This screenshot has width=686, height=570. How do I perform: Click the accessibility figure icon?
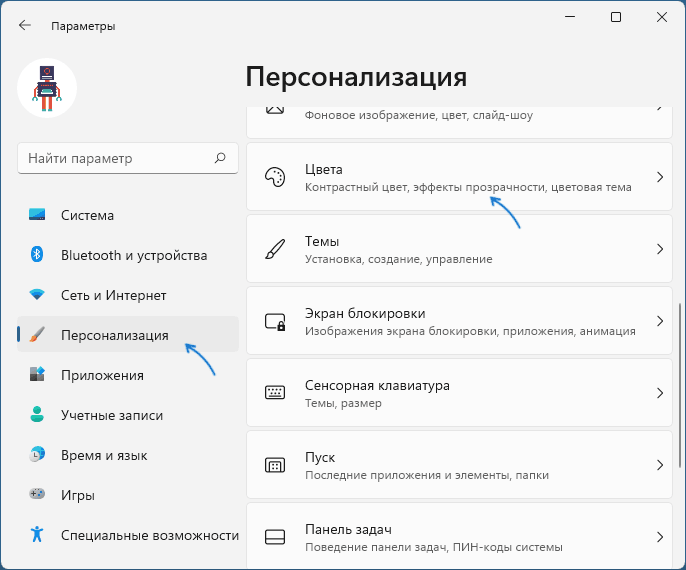tap(37, 534)
